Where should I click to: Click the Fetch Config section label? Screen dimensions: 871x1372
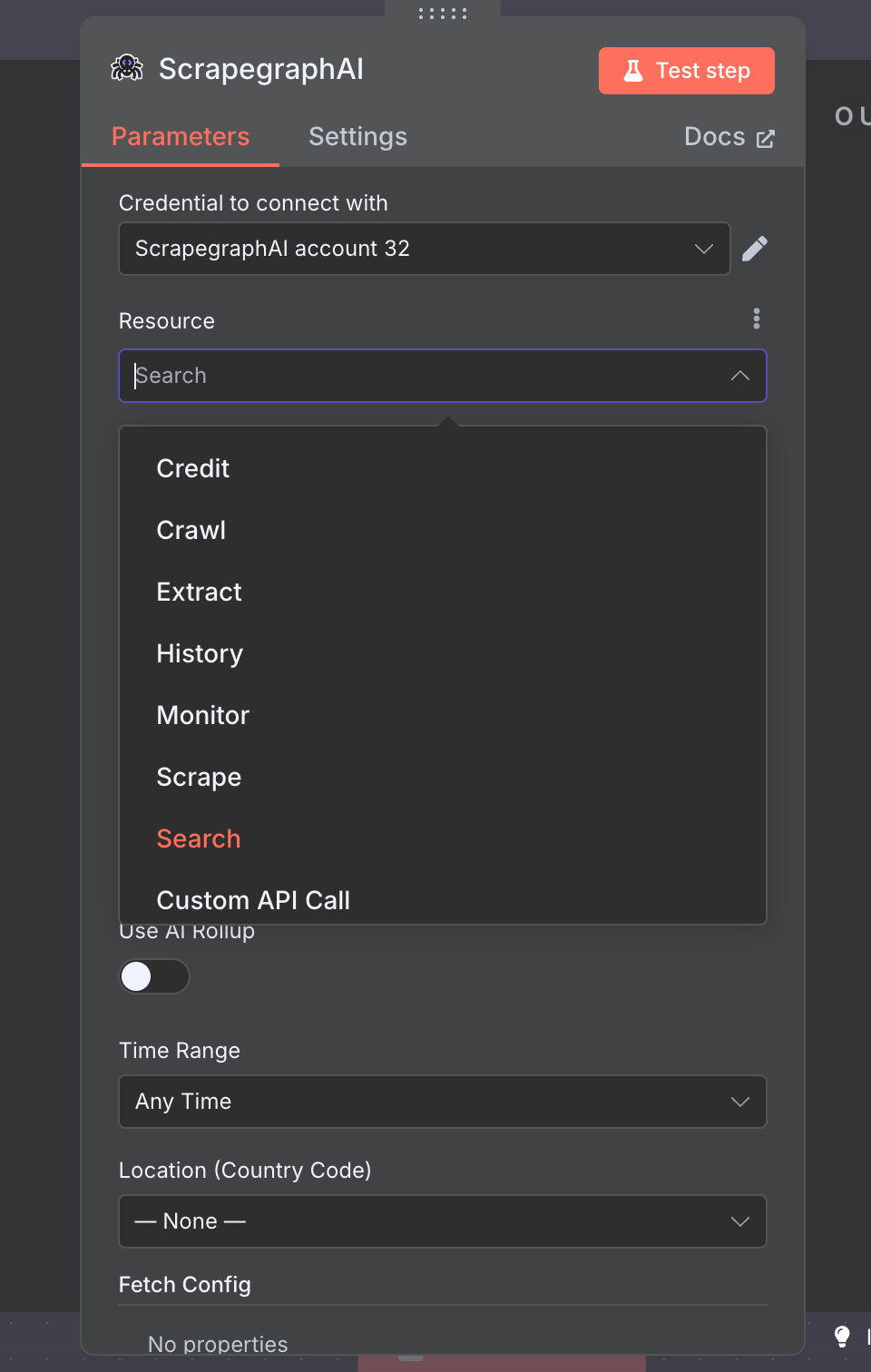coord(185,1285)
